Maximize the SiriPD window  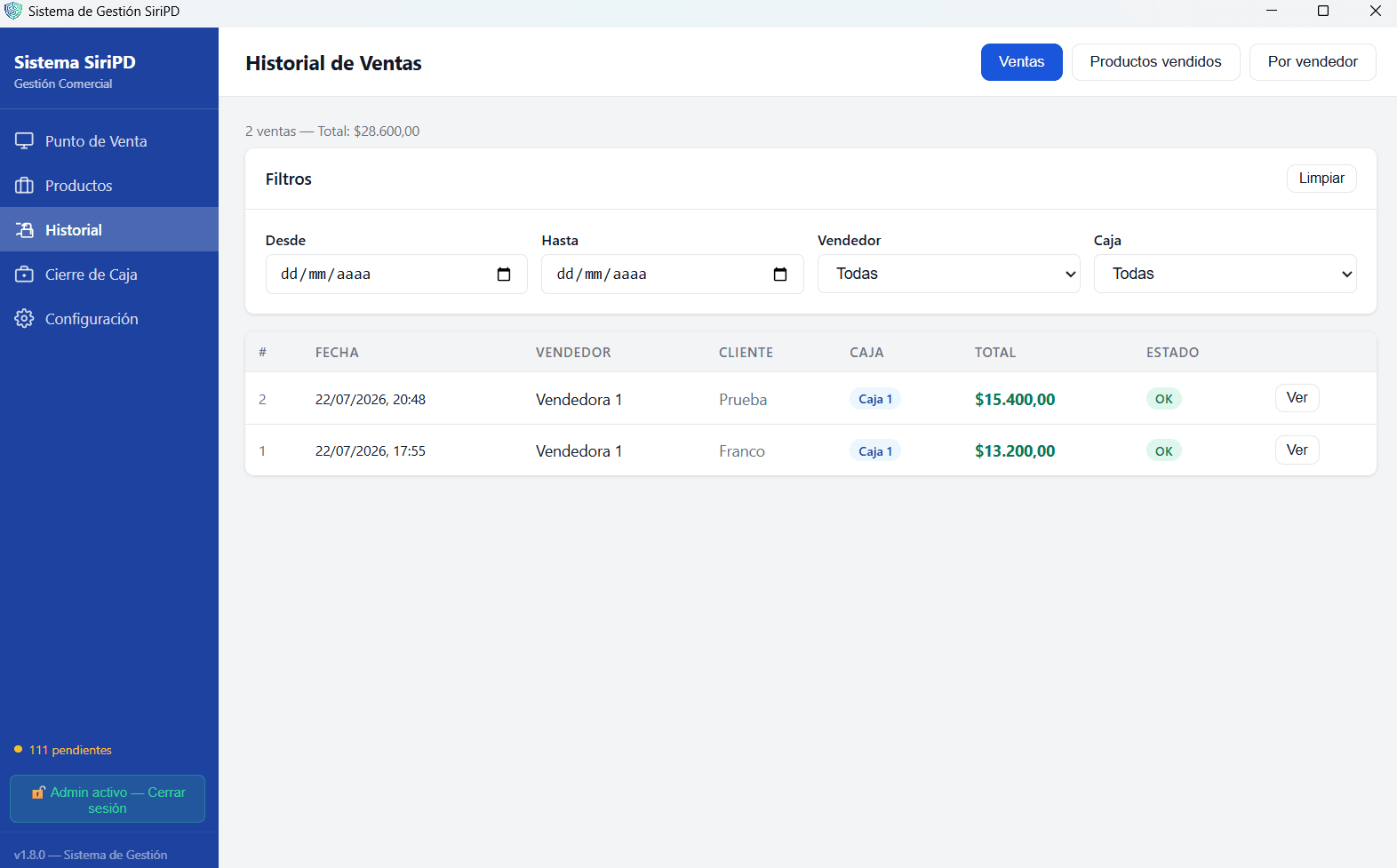click(x=1323, y=11)
